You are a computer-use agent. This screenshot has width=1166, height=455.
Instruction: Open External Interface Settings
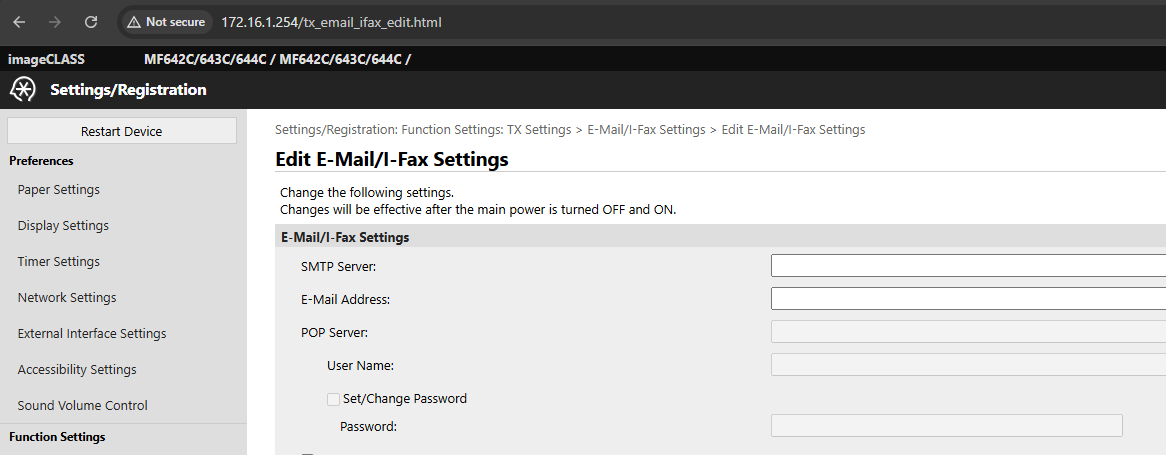pos(92,334)
